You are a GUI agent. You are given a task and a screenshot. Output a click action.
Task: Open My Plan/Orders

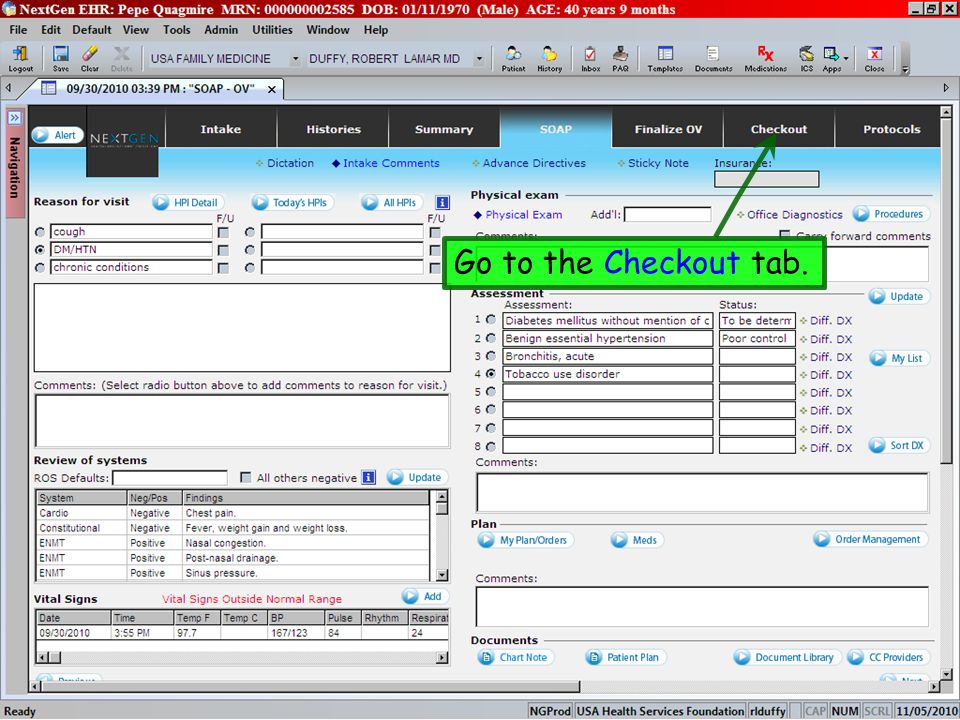point(525,540)
